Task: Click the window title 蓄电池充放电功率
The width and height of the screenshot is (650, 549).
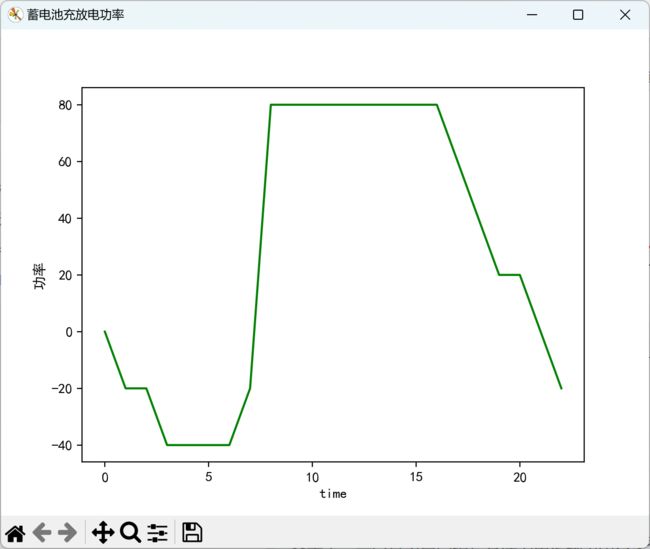Action: [75, 15]
